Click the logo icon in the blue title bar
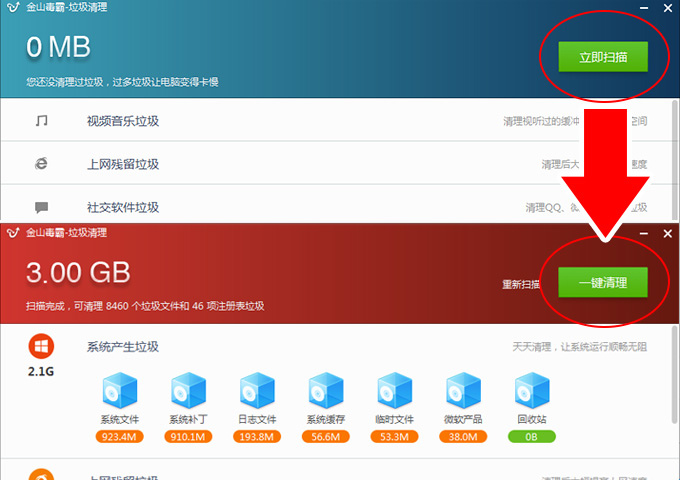680x480 pixels. (x=13, y=7)
